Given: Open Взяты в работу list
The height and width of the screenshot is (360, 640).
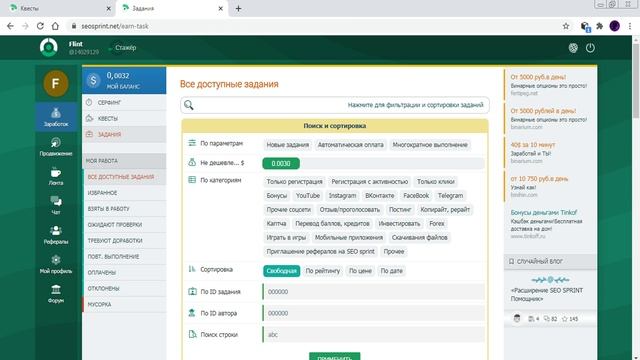Looking at the screenshot, I should point(124,209).
